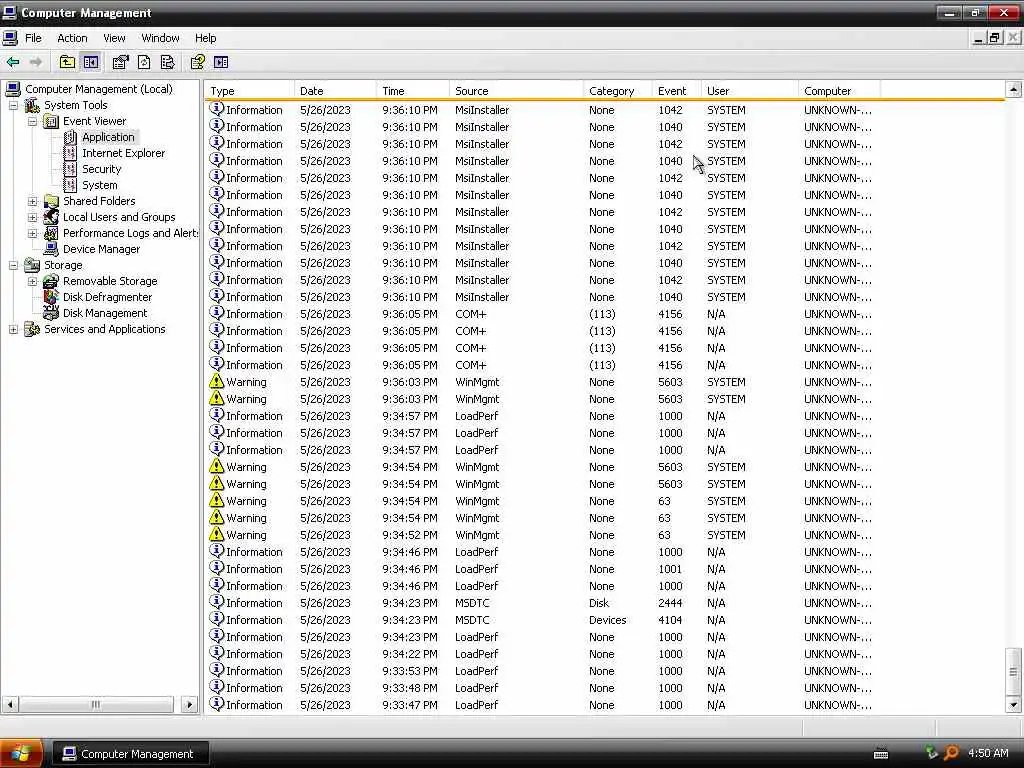Click the magnifier icon in system tray
1024x768 pixels.
(x=951, y=753)
